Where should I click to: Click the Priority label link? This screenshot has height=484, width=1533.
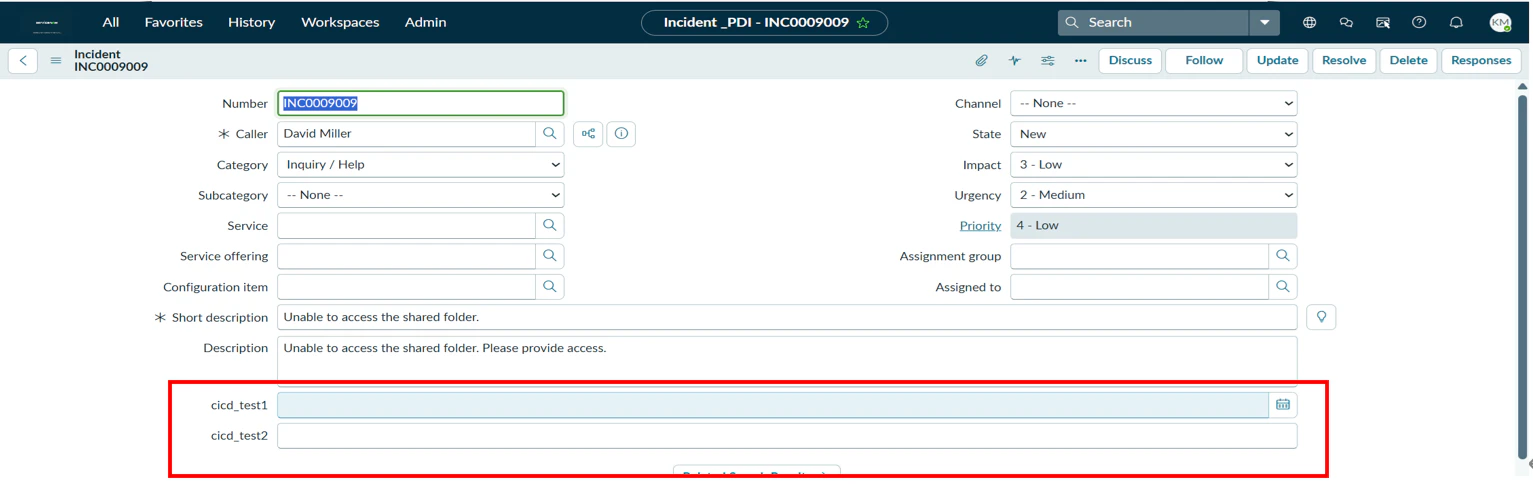click(x=980, y=225)
